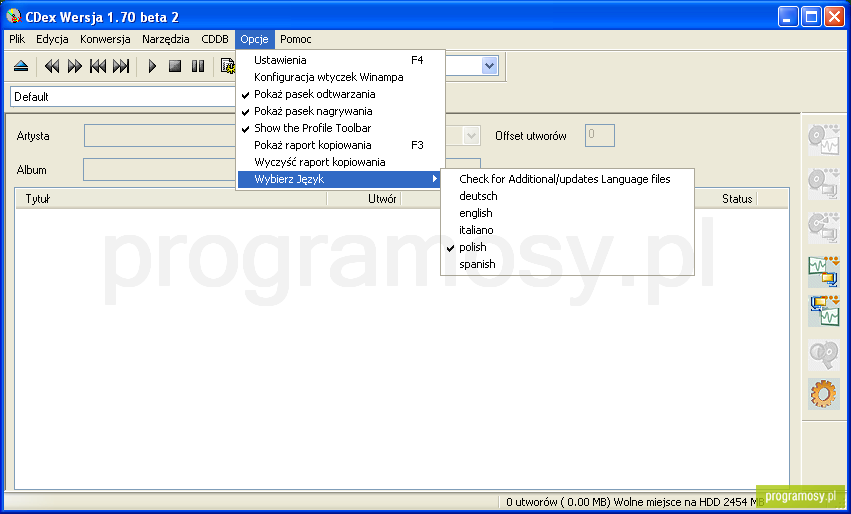The height and width of the screenshot is (514, 851).
Task: Open the Pomoc menu
Action: click(x=296, y=39)
